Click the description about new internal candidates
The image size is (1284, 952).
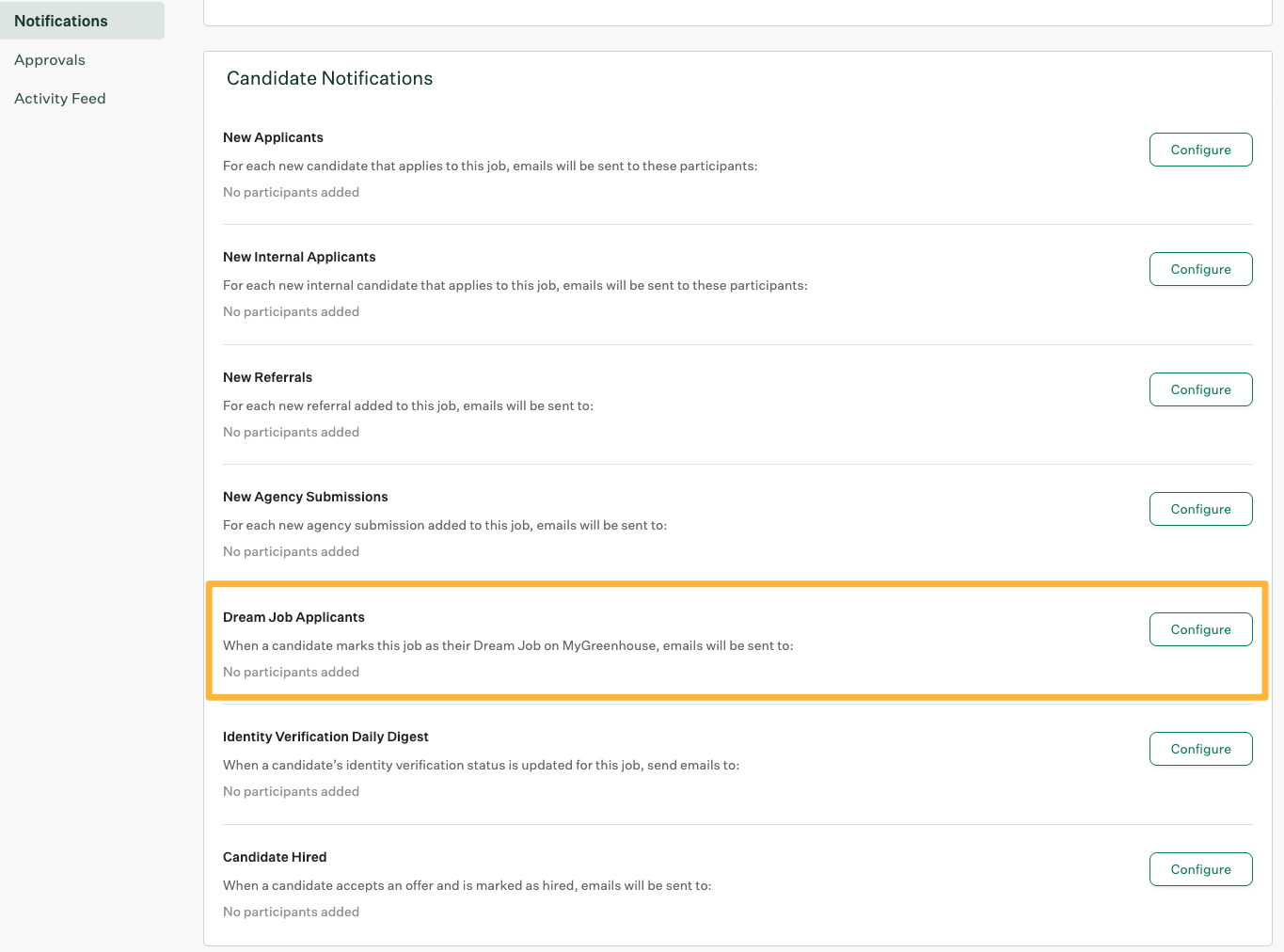pos(515,285)
